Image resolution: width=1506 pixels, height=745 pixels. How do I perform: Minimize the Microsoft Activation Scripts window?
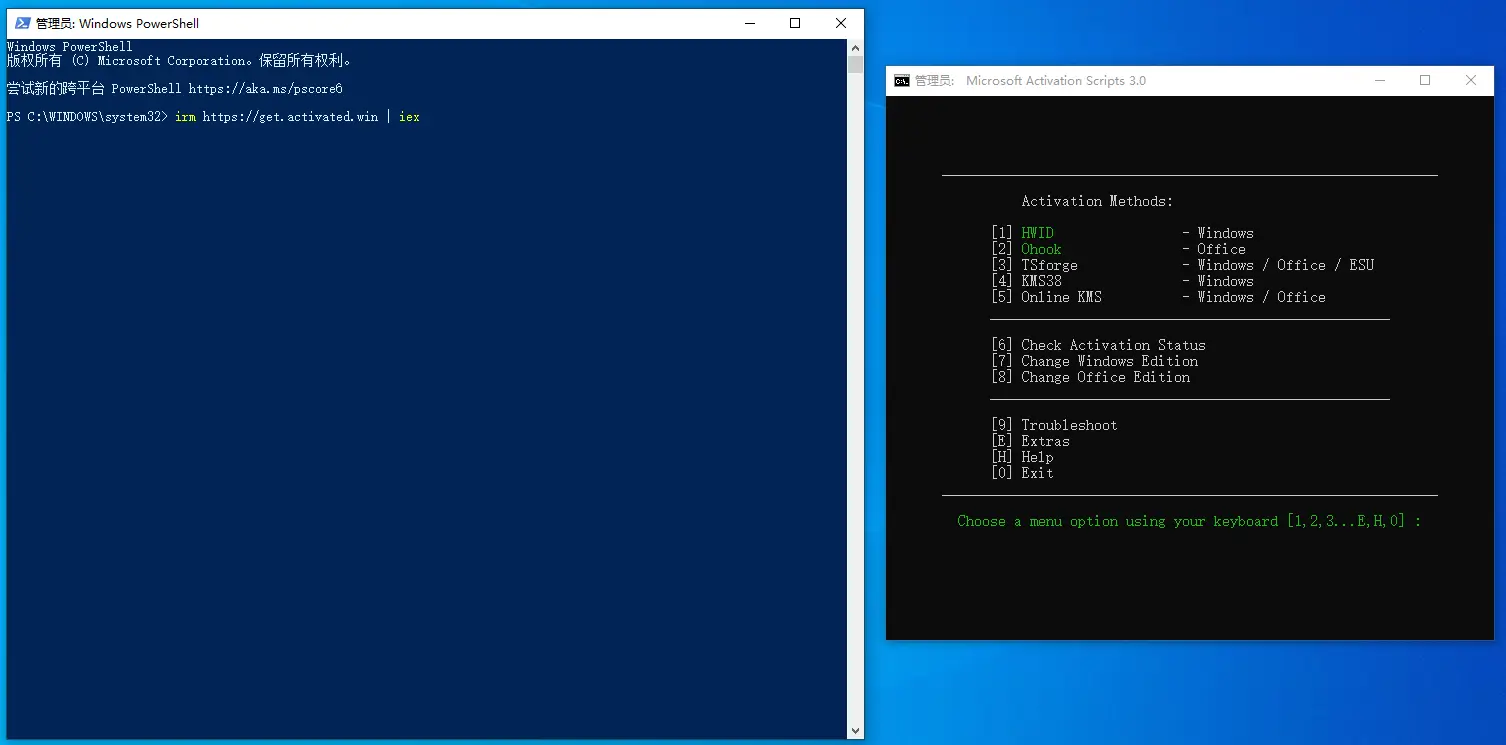(x=1379, y=81)
